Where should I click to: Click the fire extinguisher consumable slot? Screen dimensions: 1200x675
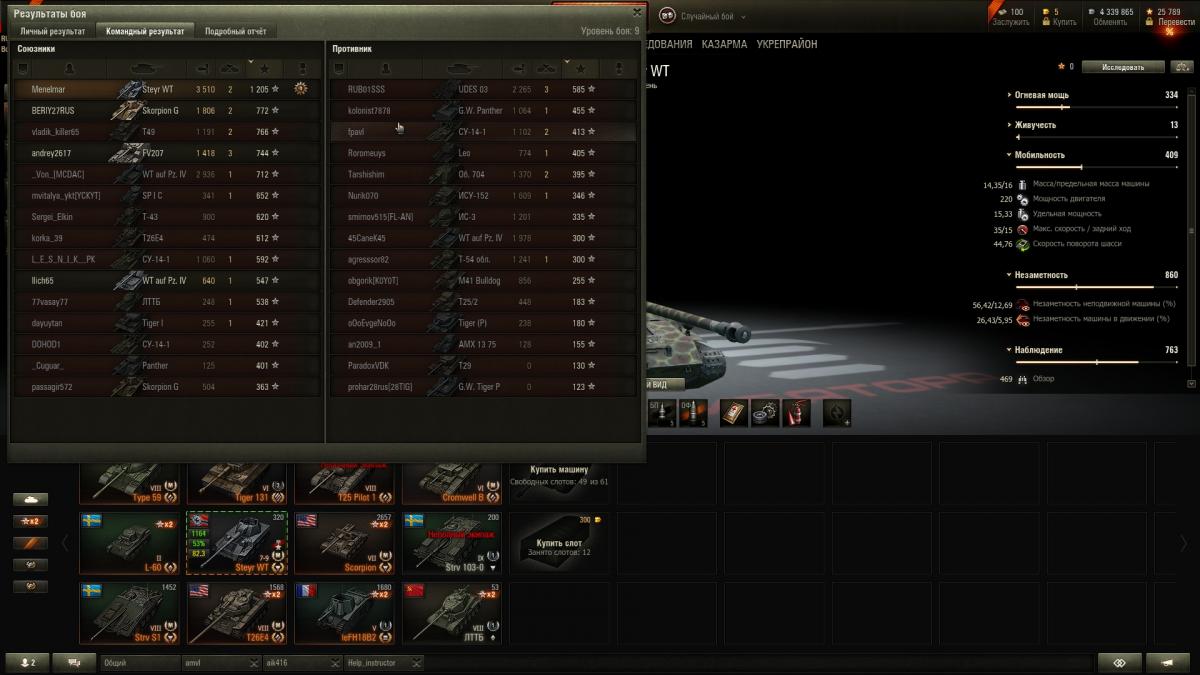pyautogui.click(x=795, y=412)
